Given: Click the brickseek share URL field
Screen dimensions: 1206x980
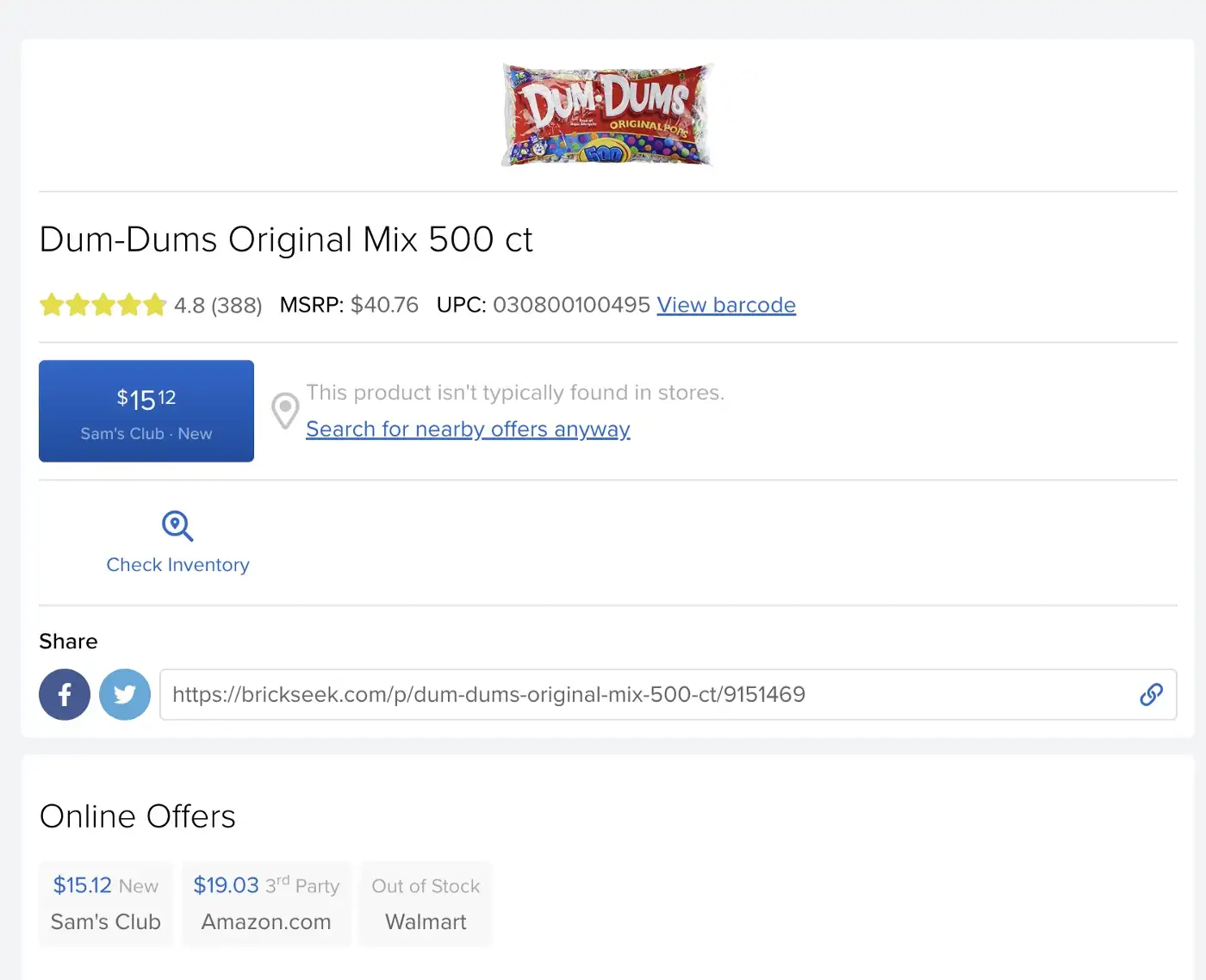Looking at the screenshot, I should tap(668, 694).
